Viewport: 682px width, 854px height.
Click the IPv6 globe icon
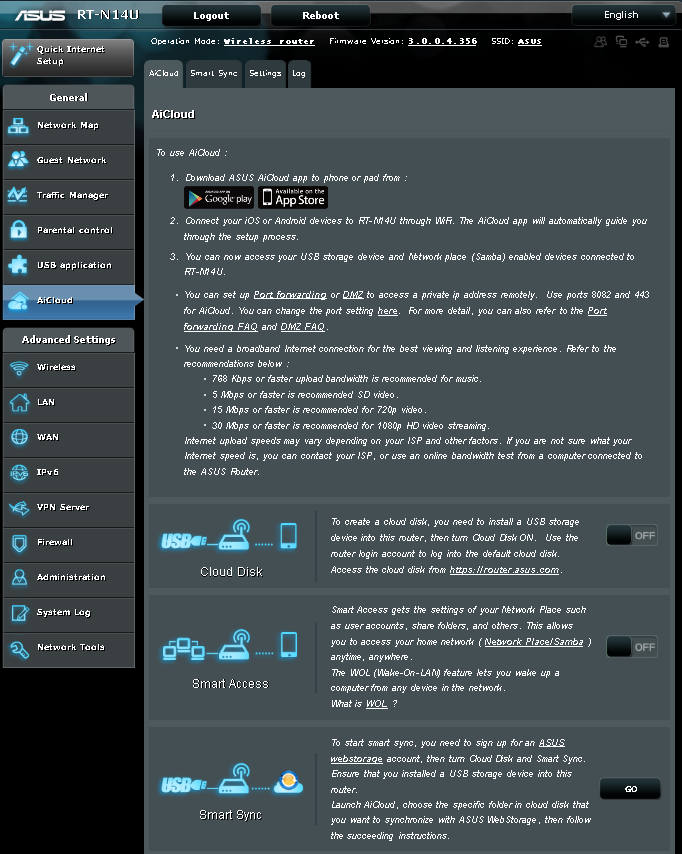[x=19, y=472]
